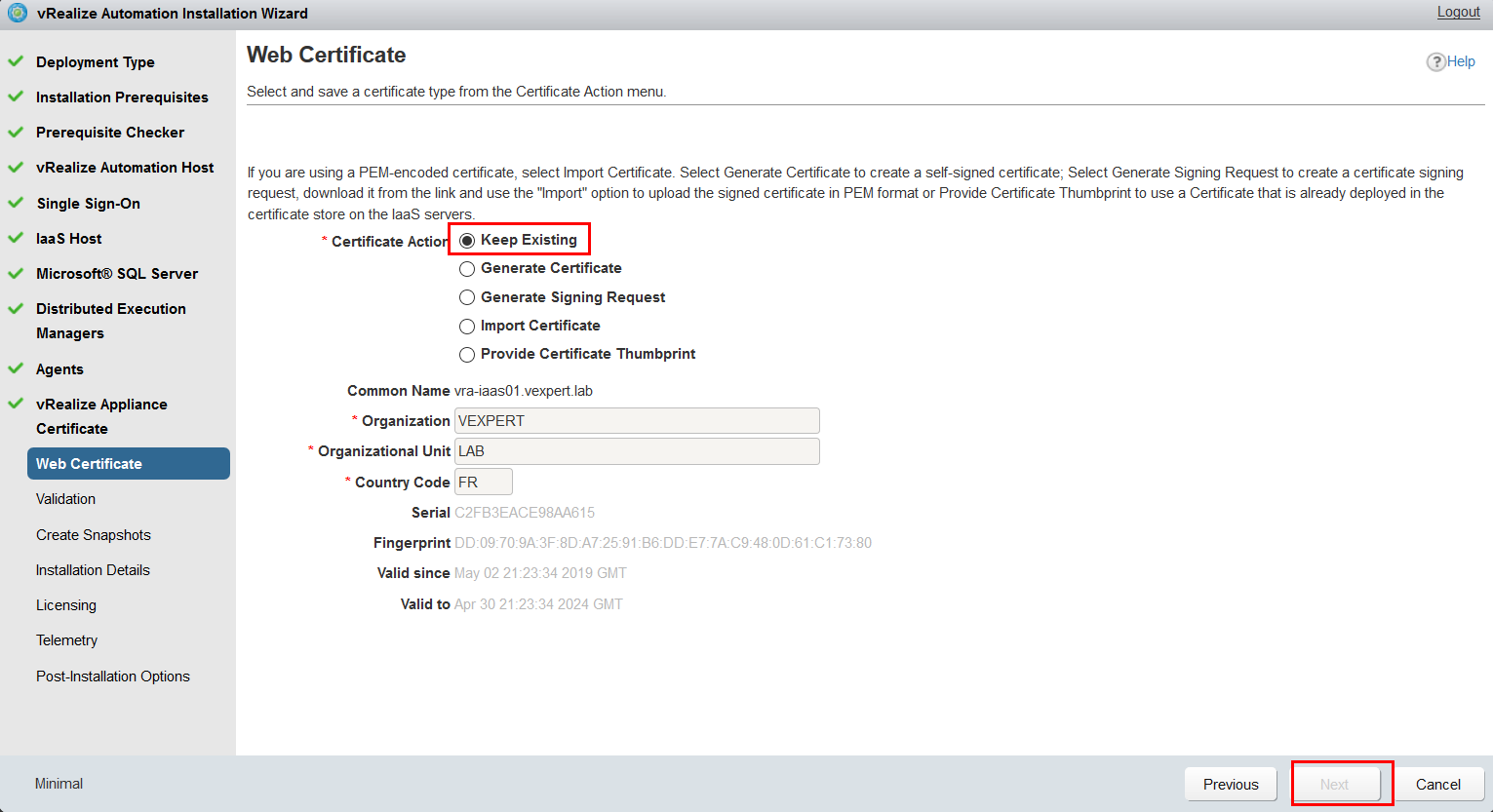
Task: Go to the Create Snapshots step
Action: pos(94,535)
